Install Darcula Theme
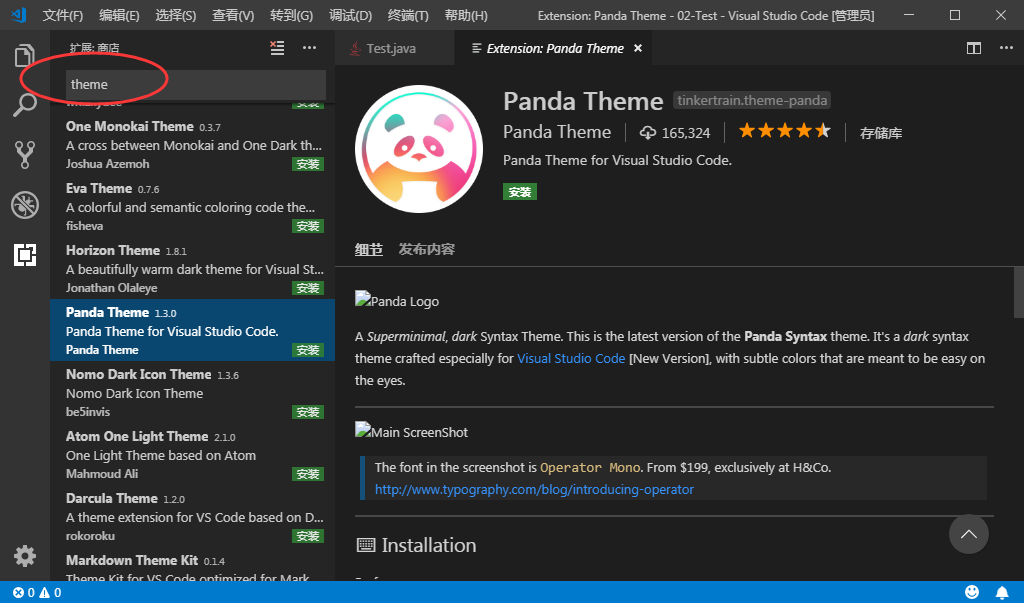Image resolution: width=1024 pixels, height=603 pixels. (x=308, y=536)
